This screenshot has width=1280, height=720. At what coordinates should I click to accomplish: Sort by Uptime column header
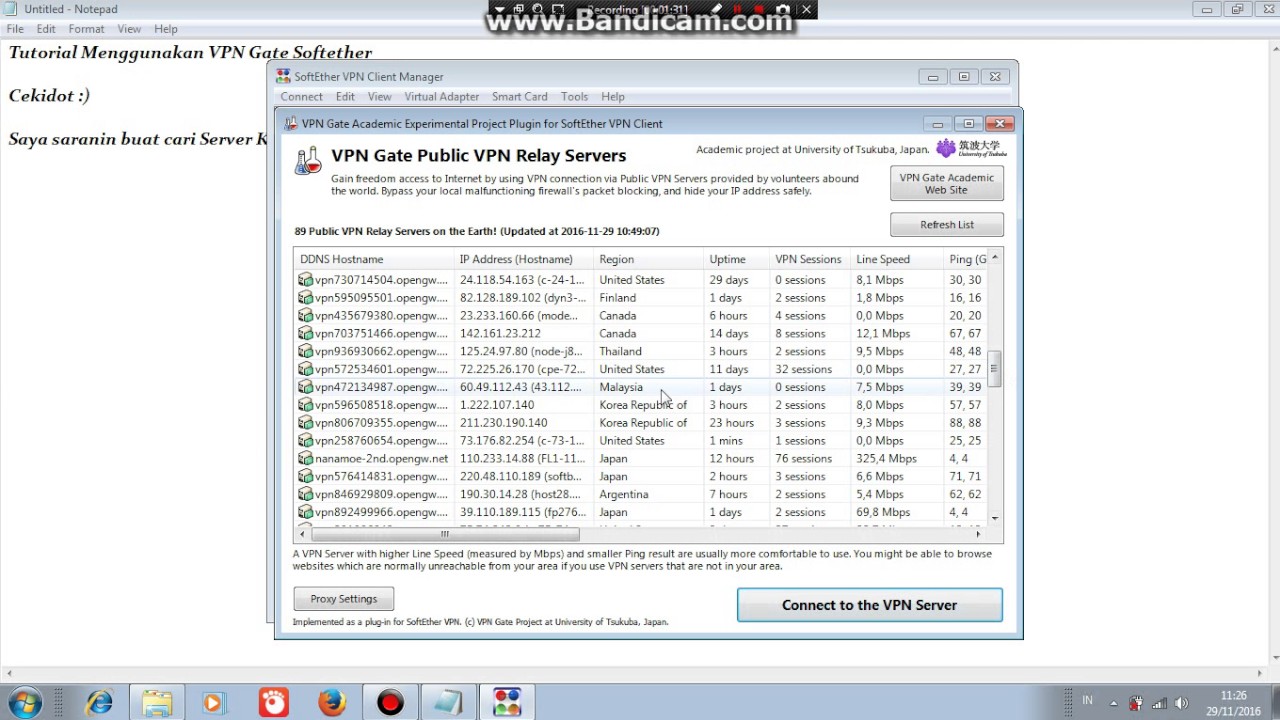[736, 259]
